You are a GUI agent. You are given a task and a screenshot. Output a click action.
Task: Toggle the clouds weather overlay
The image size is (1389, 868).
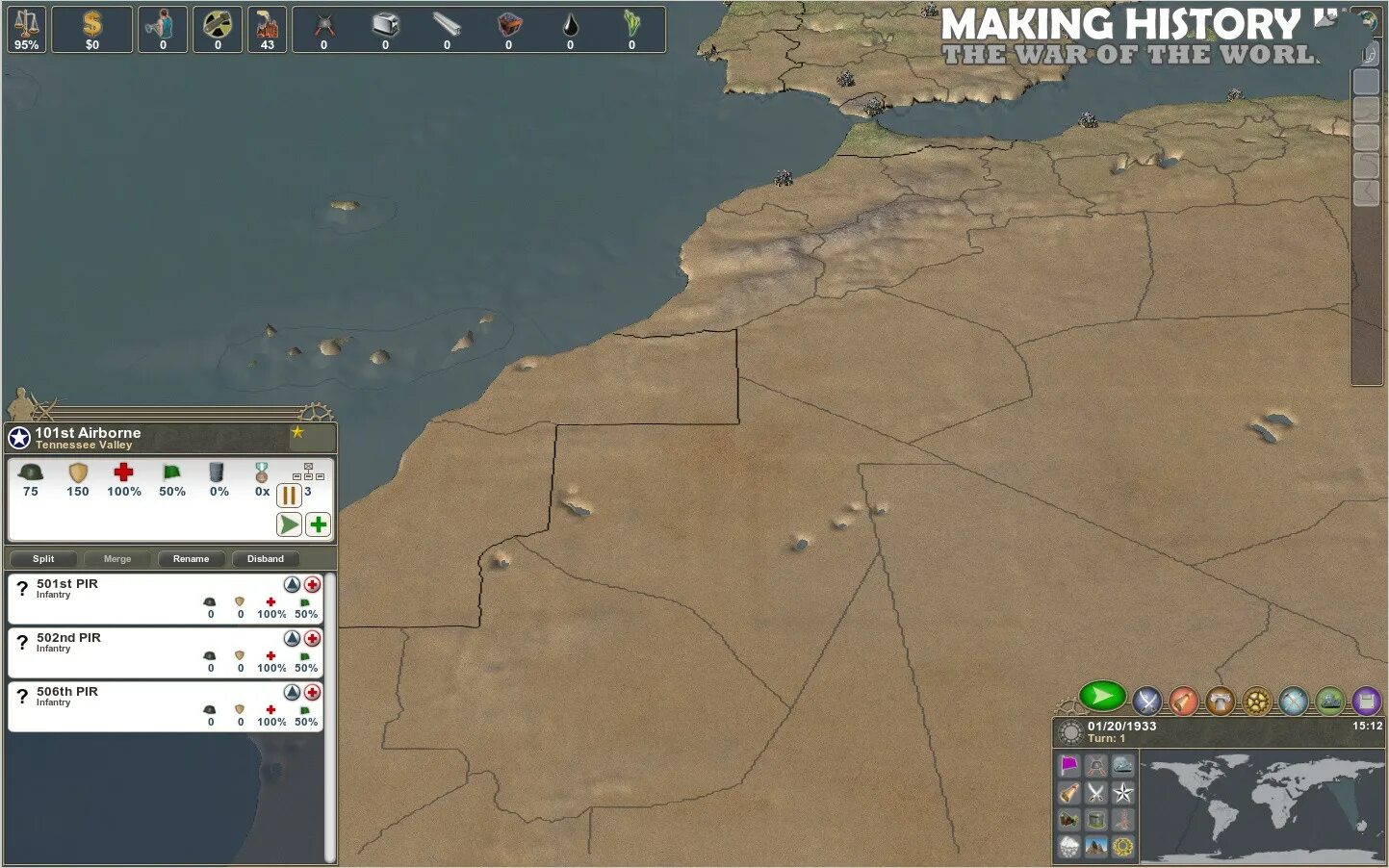point(1069,846)
